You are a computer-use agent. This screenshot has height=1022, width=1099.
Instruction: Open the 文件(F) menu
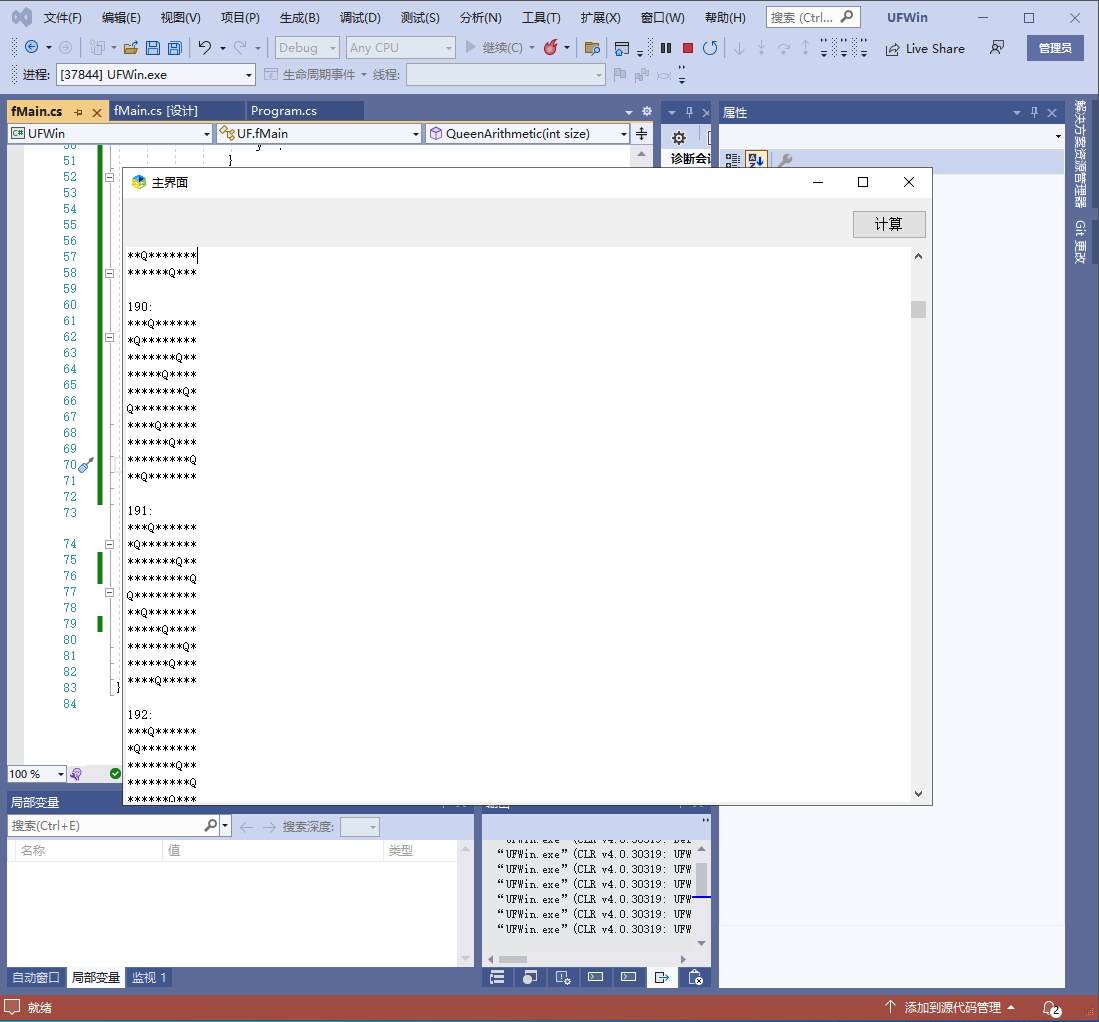(62, 18)
